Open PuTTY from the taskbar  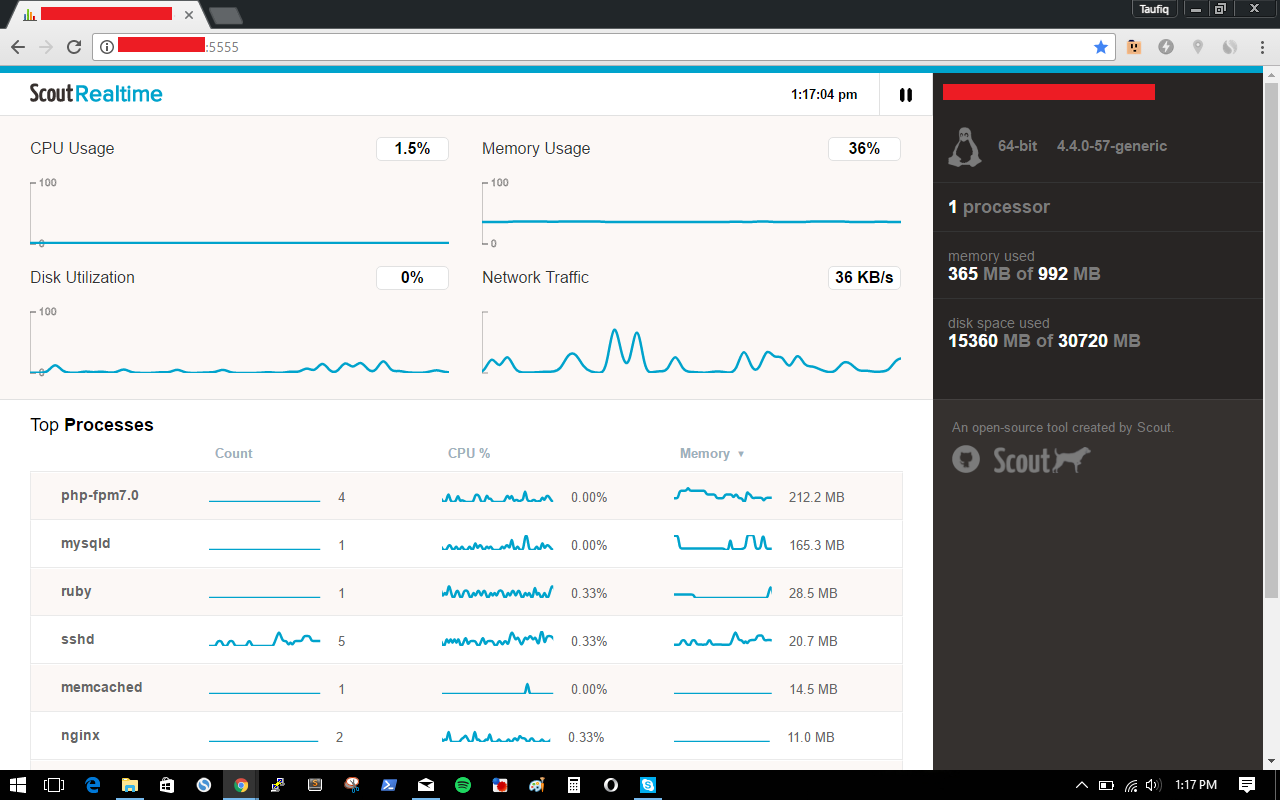coord(277,785)
